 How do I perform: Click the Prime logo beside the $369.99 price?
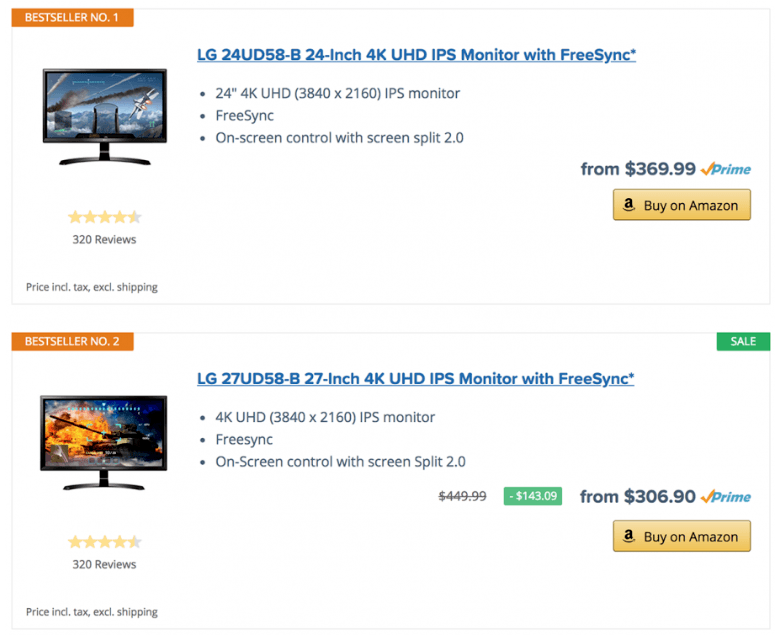[x=726, y=169]
